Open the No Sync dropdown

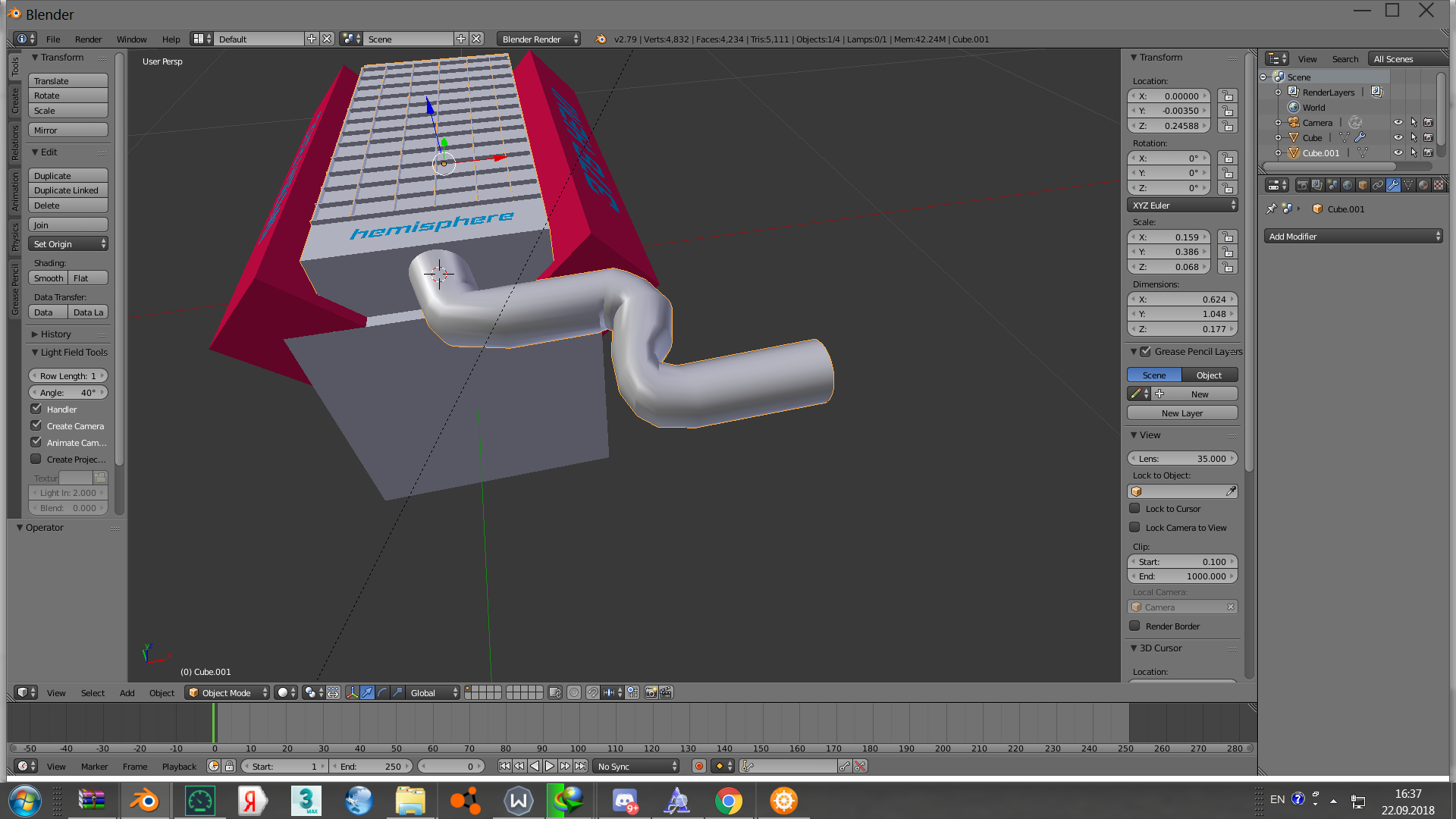pos(635,766)
